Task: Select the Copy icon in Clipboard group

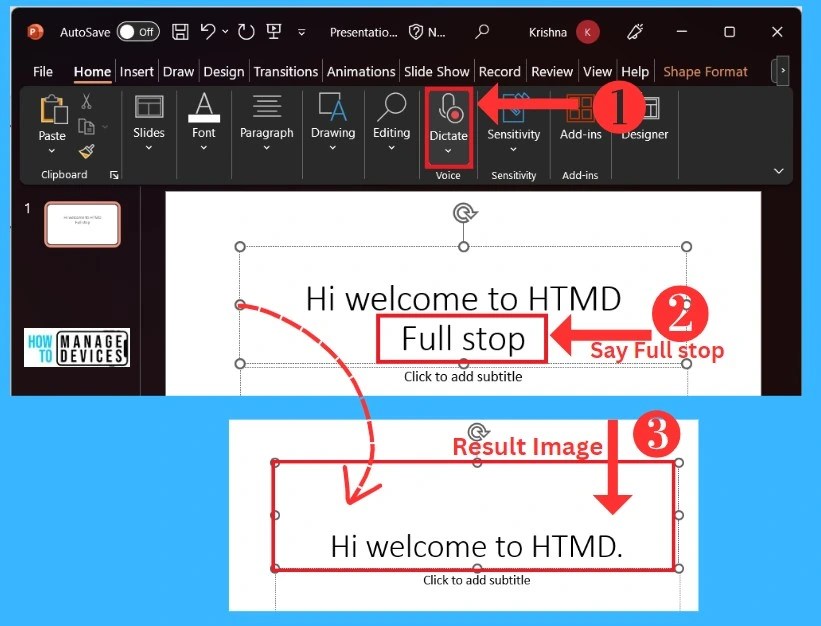Action: pos(85,125)
